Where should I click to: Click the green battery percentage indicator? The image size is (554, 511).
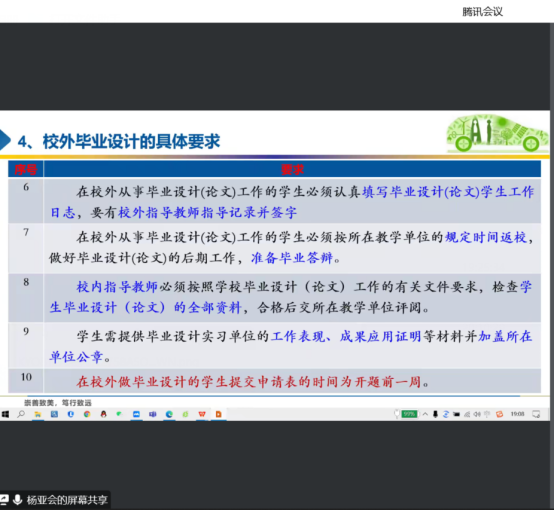pyautogui.click(x=409, y=414)
